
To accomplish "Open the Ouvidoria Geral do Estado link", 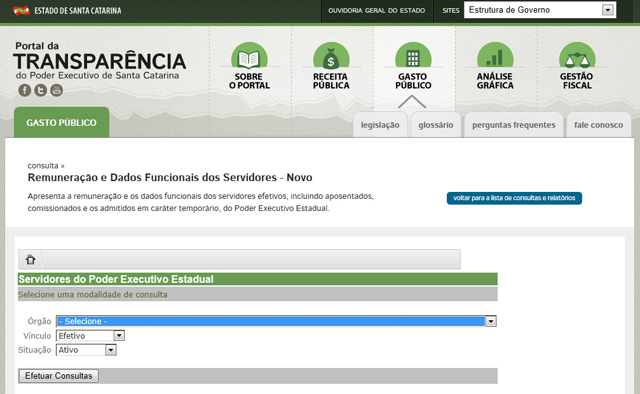I will [376, 11].
